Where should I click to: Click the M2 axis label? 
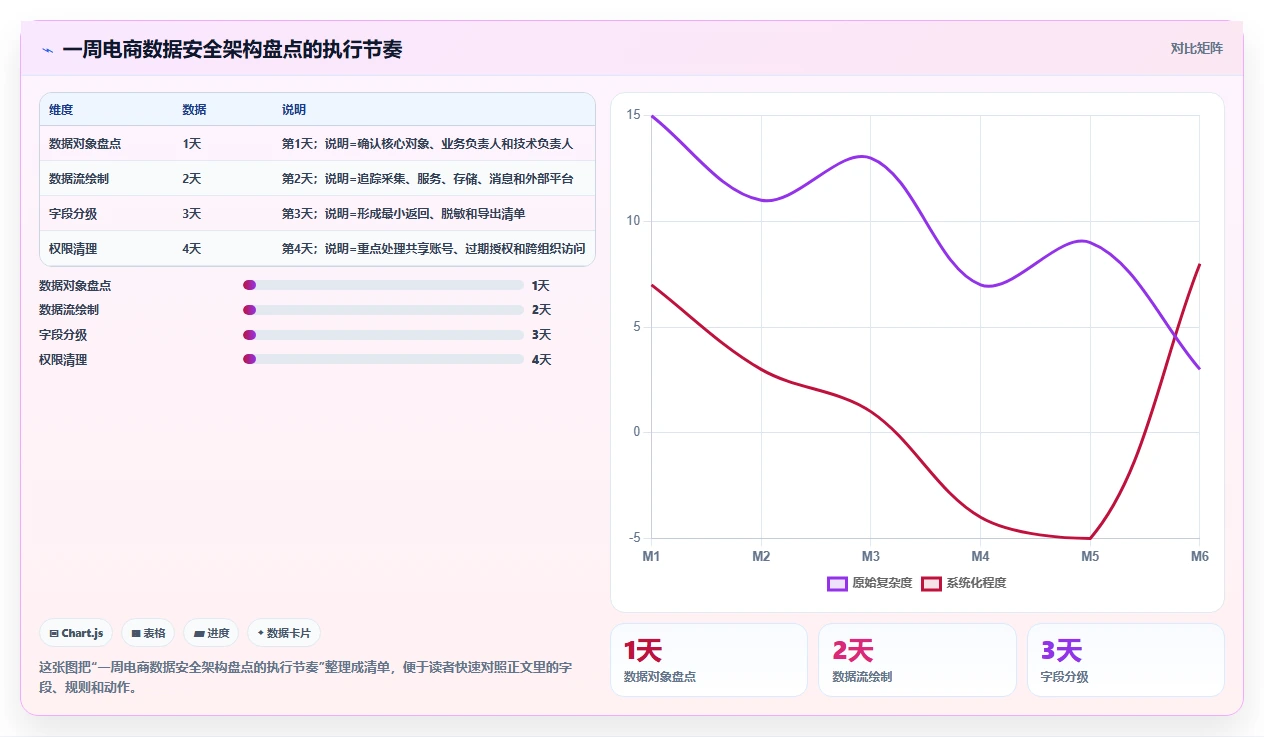(x=761, y=556)
